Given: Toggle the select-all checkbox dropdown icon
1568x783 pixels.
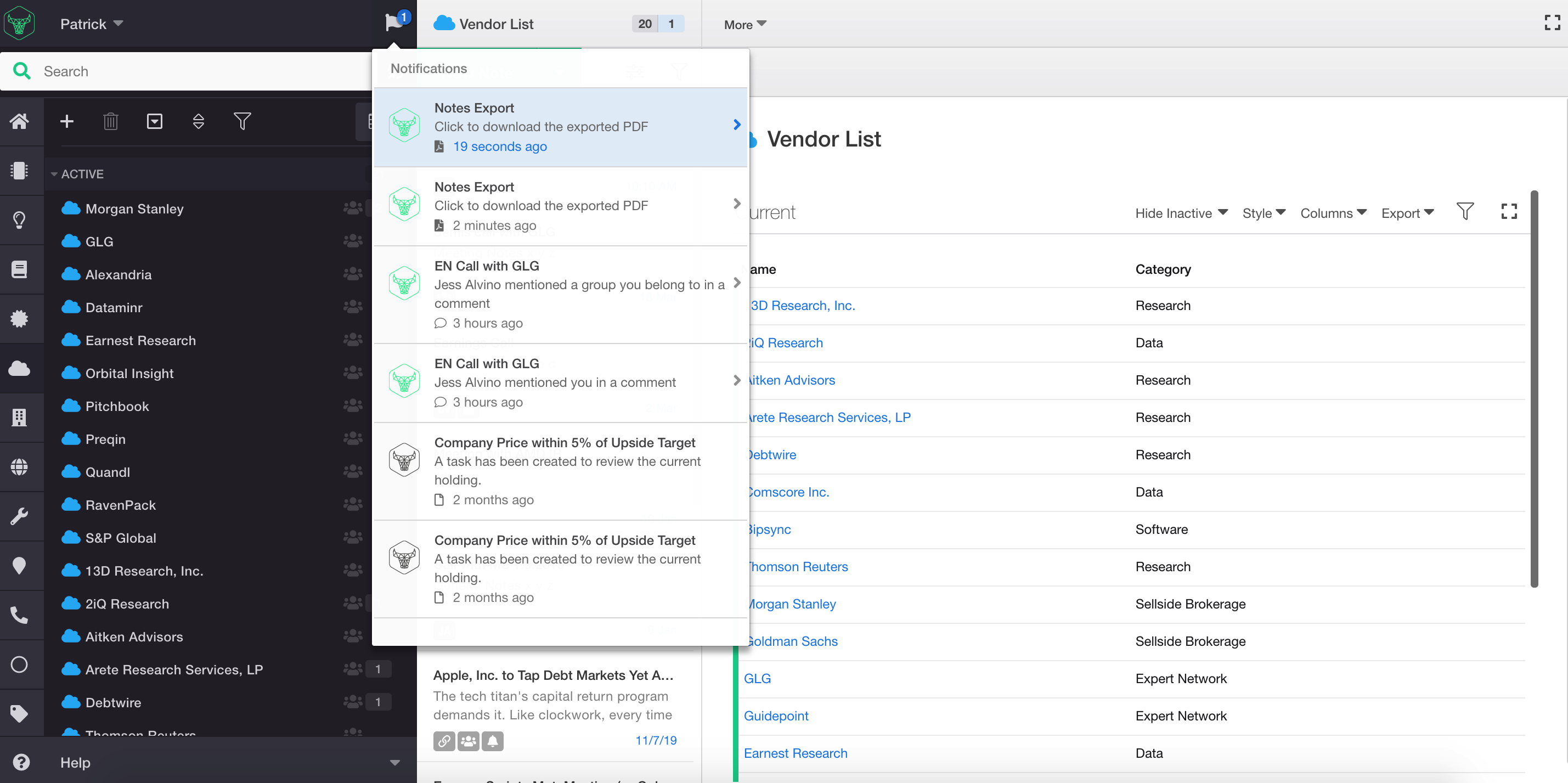Looking at the screenshot, I should click(155, 121).
